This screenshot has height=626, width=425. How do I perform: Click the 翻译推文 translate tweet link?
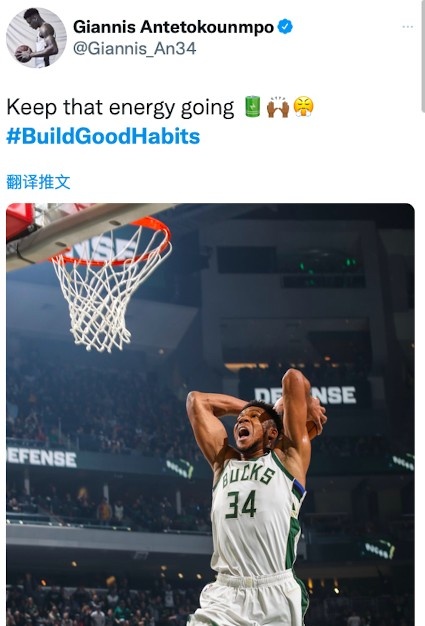pos(38,182)
